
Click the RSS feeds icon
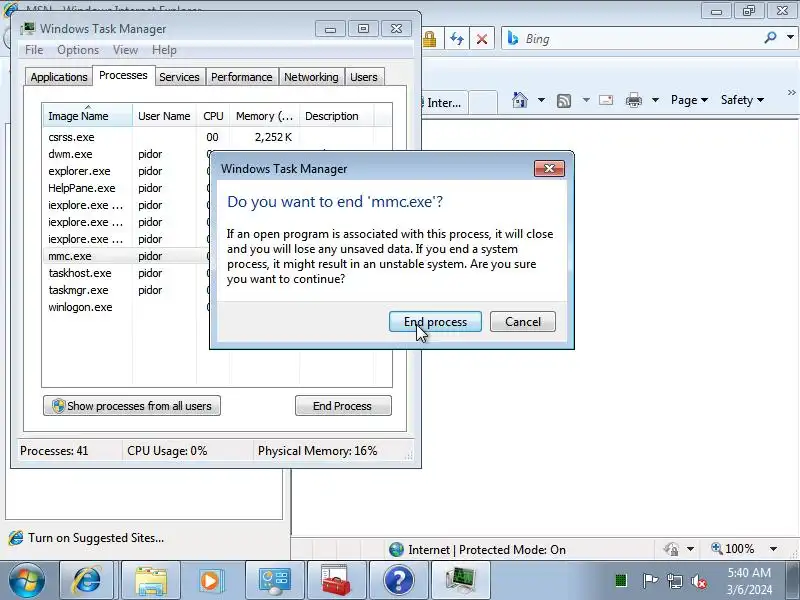tap(564, 101)
